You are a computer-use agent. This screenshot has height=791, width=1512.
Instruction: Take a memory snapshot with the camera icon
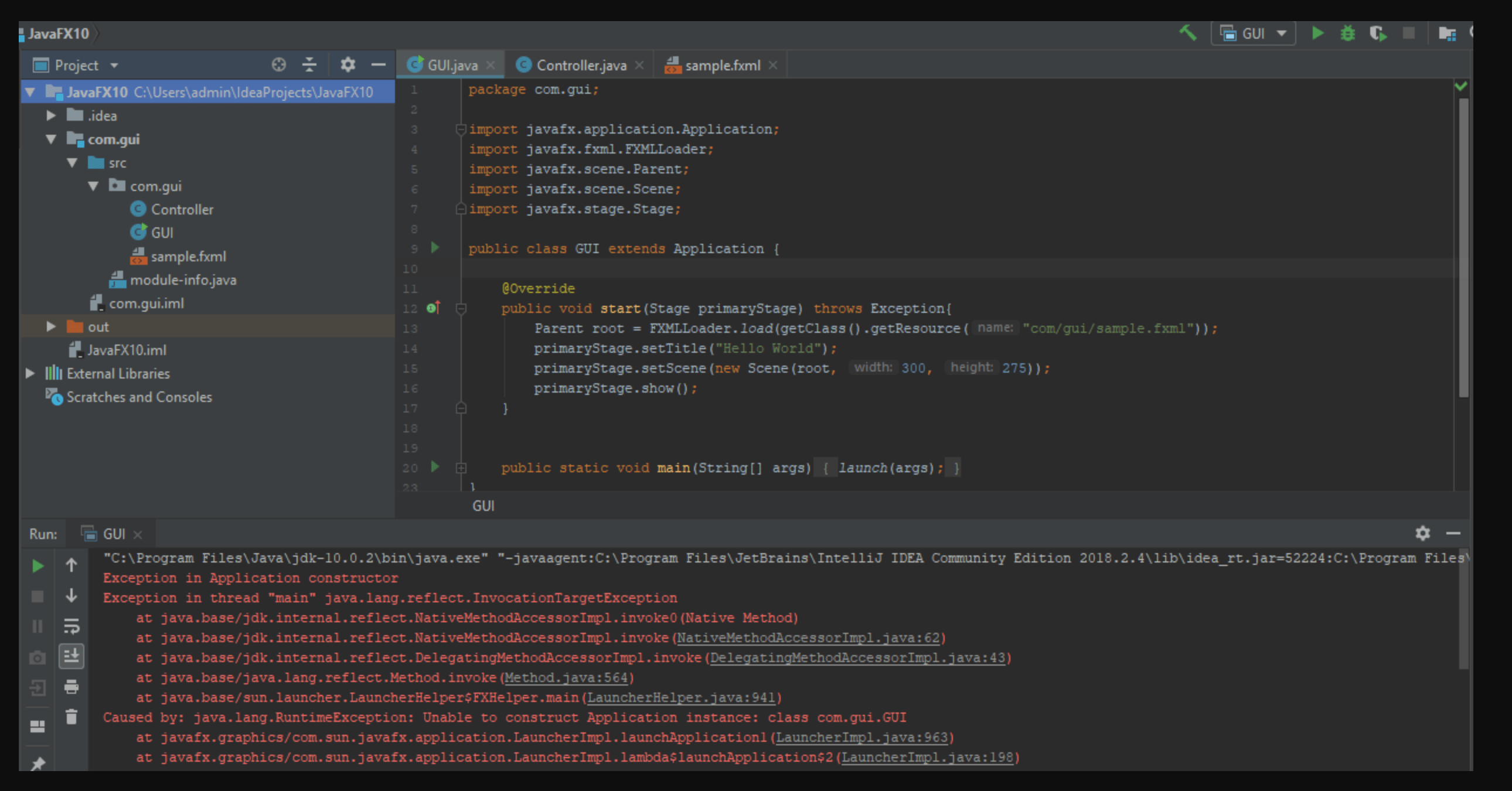[37, 657]
